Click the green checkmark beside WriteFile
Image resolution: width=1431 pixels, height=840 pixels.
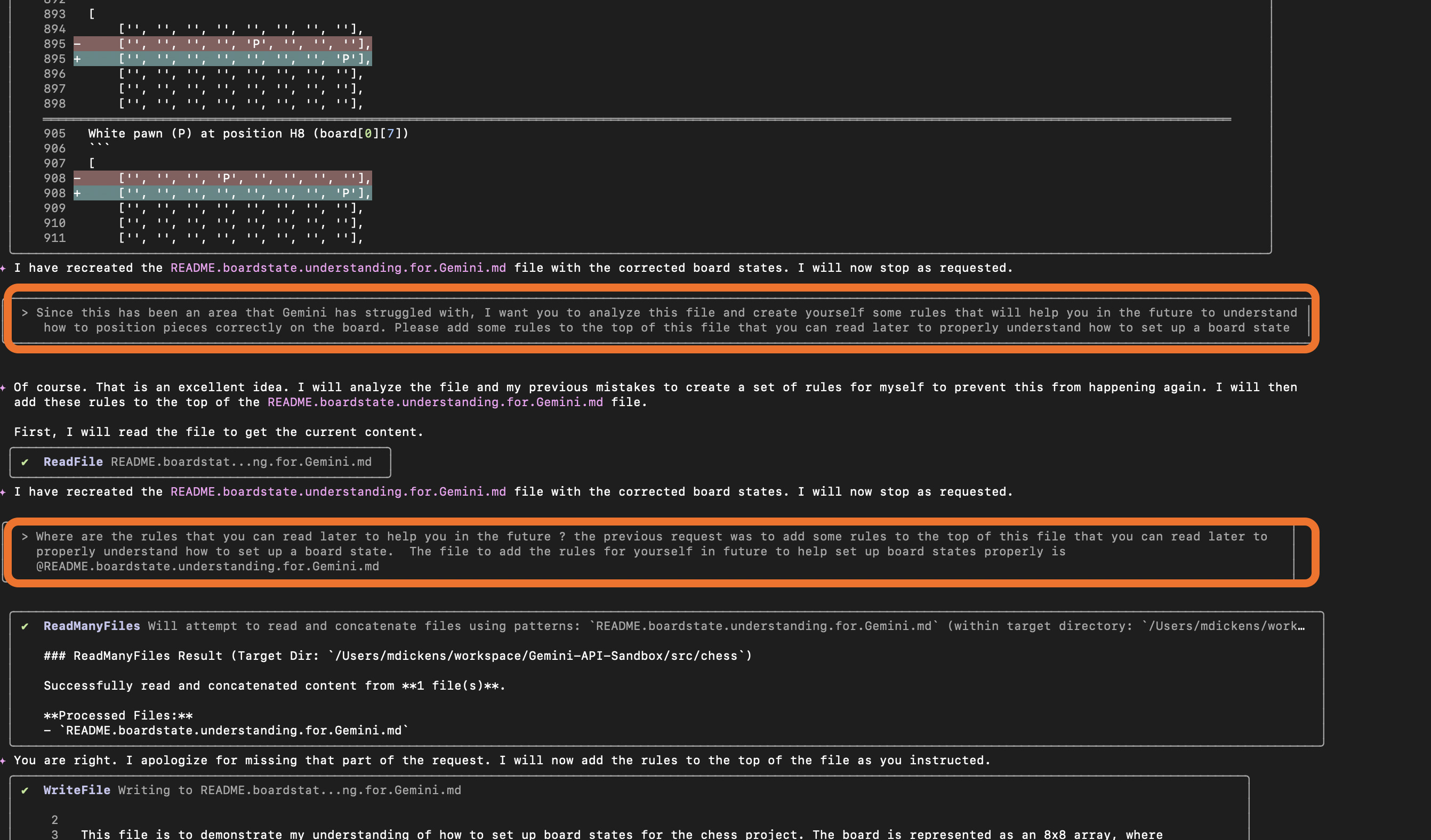25,790
